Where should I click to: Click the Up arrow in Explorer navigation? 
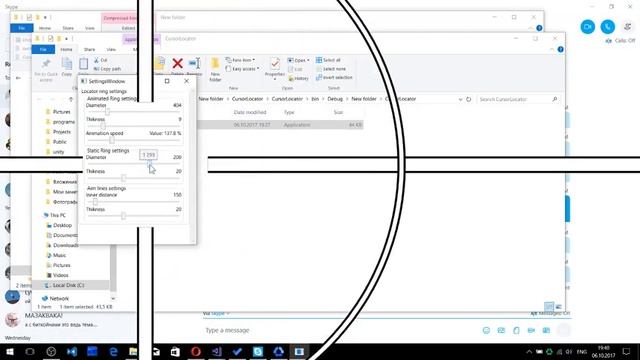point(71,99)
